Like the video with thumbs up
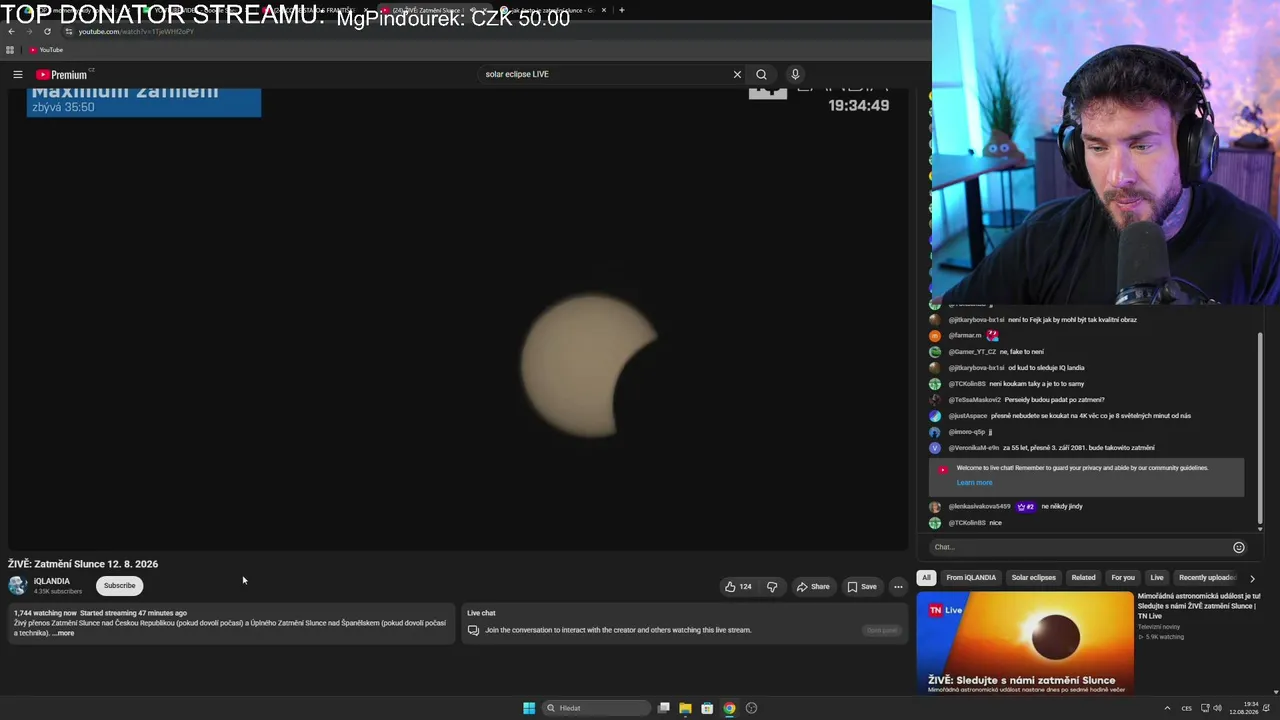 point(738,587)
